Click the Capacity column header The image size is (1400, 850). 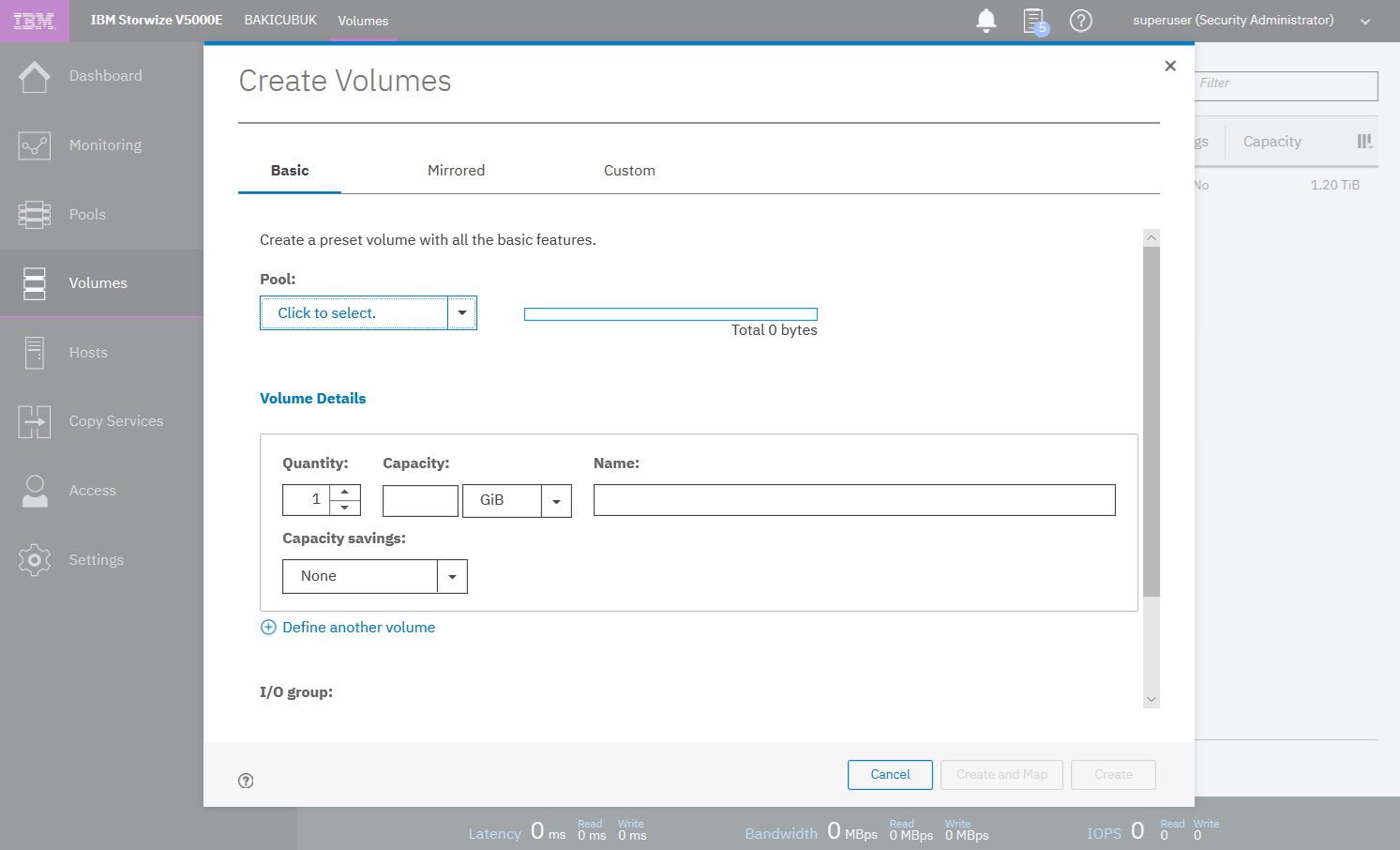[x=1272, y=142]
